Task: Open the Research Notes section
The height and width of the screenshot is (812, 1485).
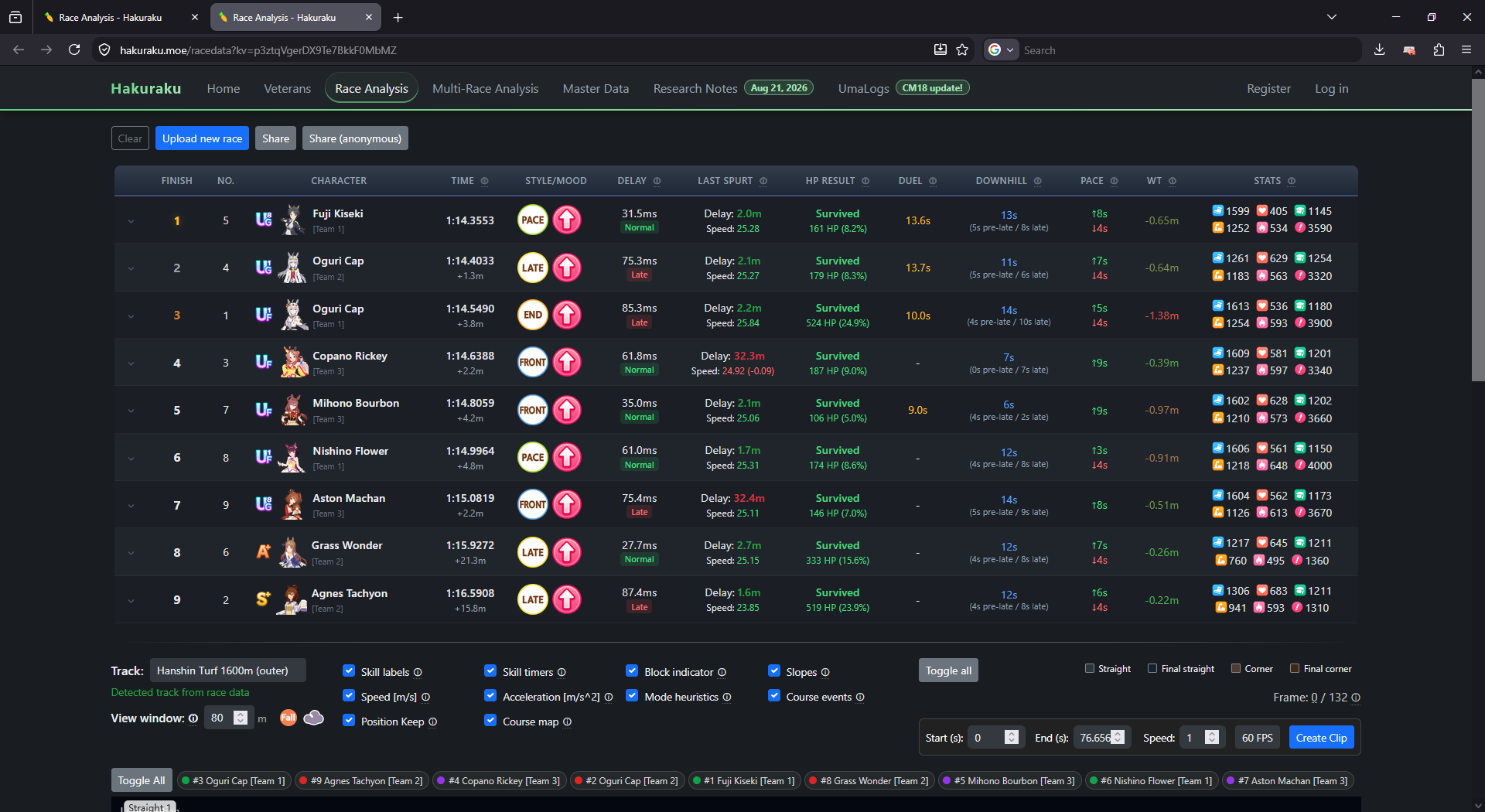Action: click(695, 89)
